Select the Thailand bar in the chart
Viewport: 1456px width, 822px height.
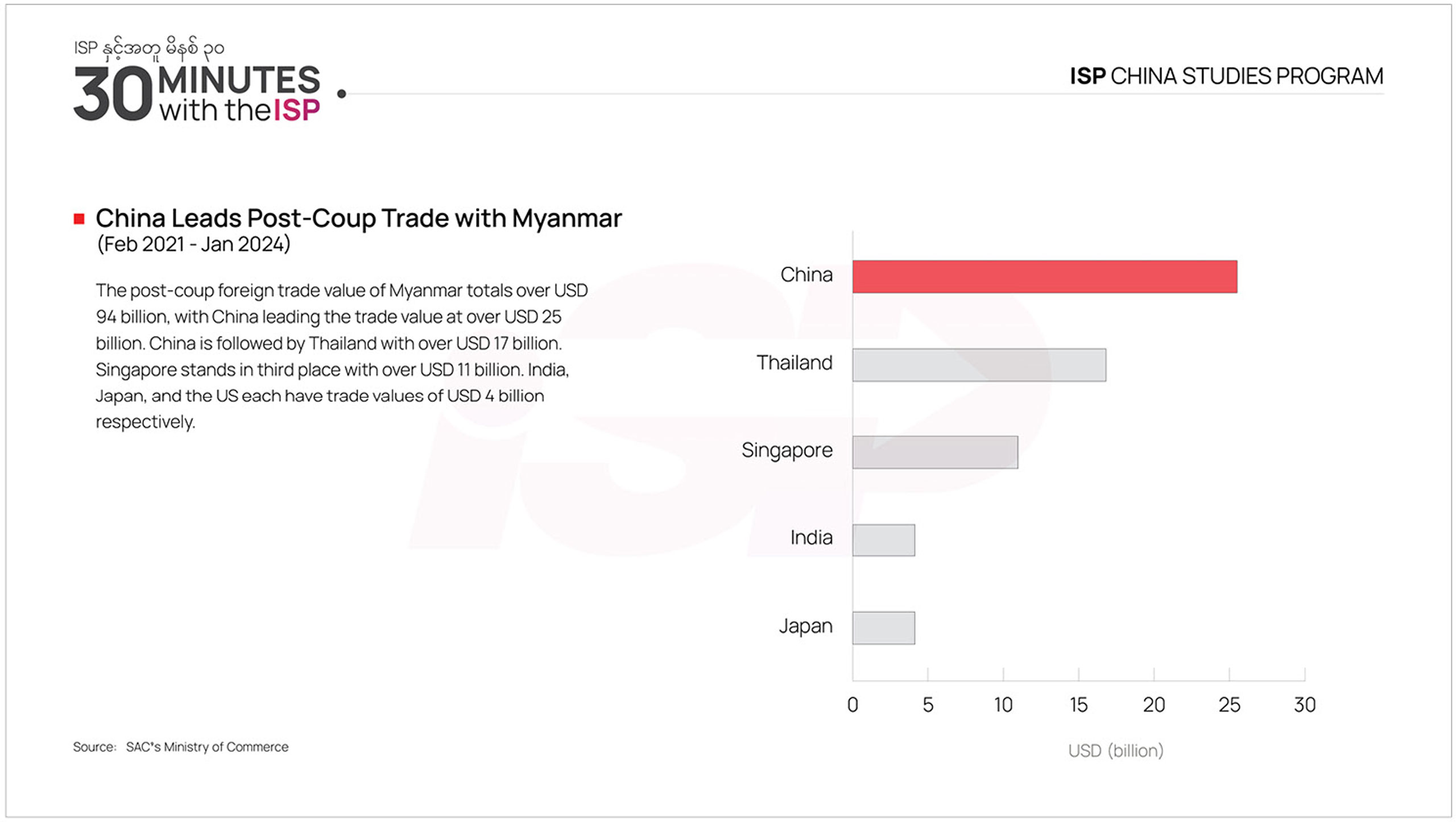click(979, 365)
